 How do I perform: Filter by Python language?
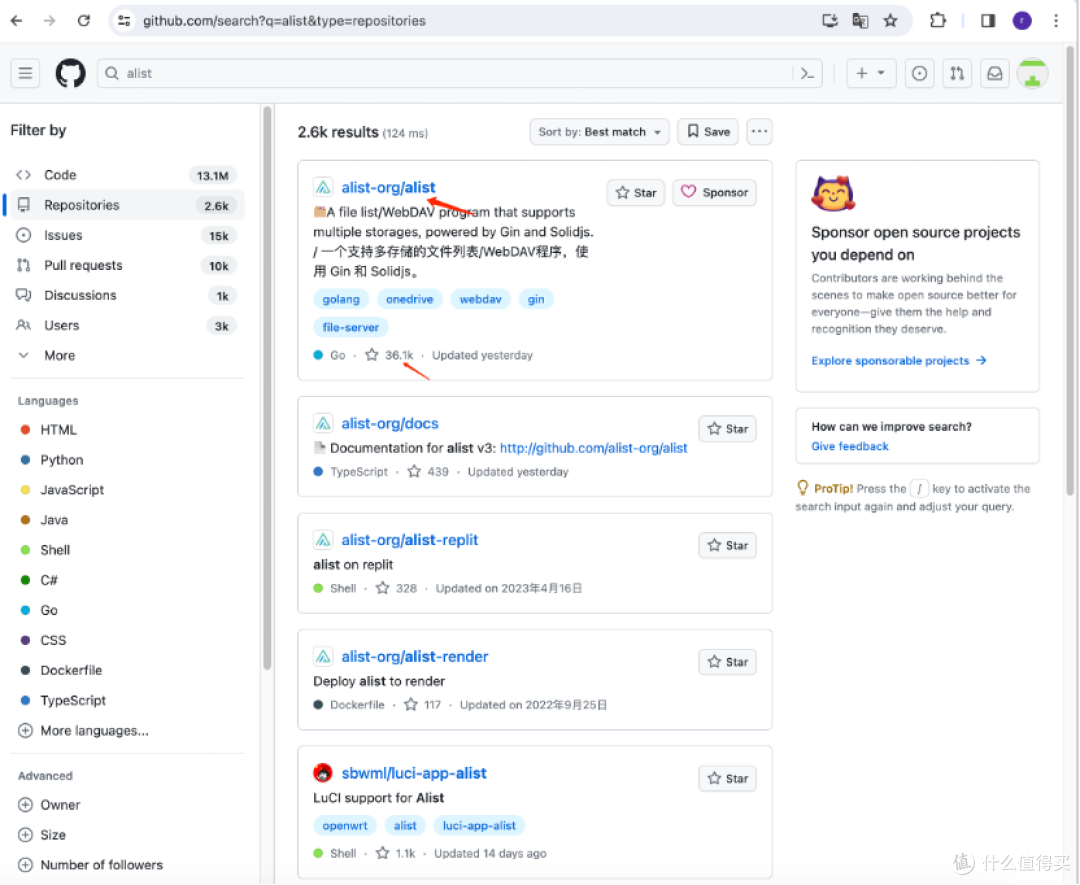click(x=61, y=459)
